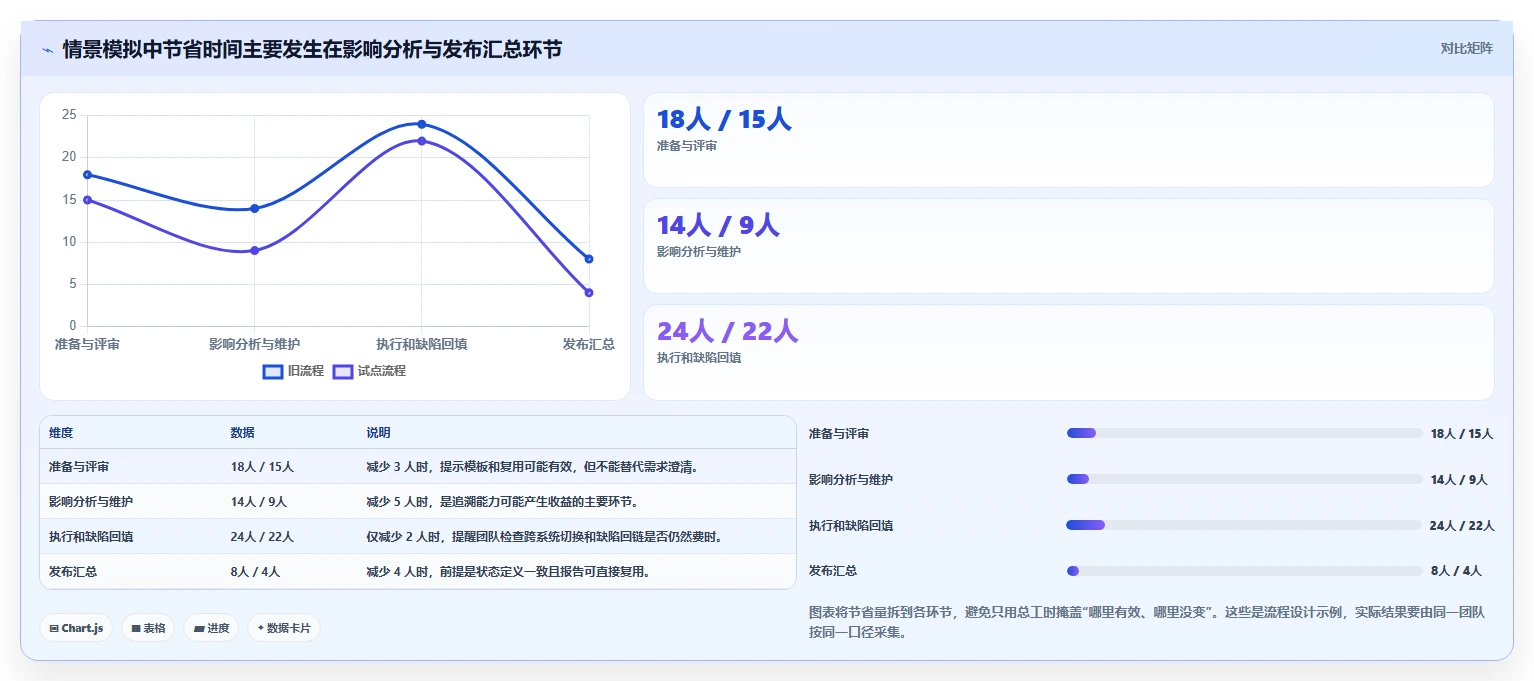Image resolution: width=1534 pixels, height=681 pixels.
Task: Click the 18人 / 15人 table cell
Action: click(262, 467)
